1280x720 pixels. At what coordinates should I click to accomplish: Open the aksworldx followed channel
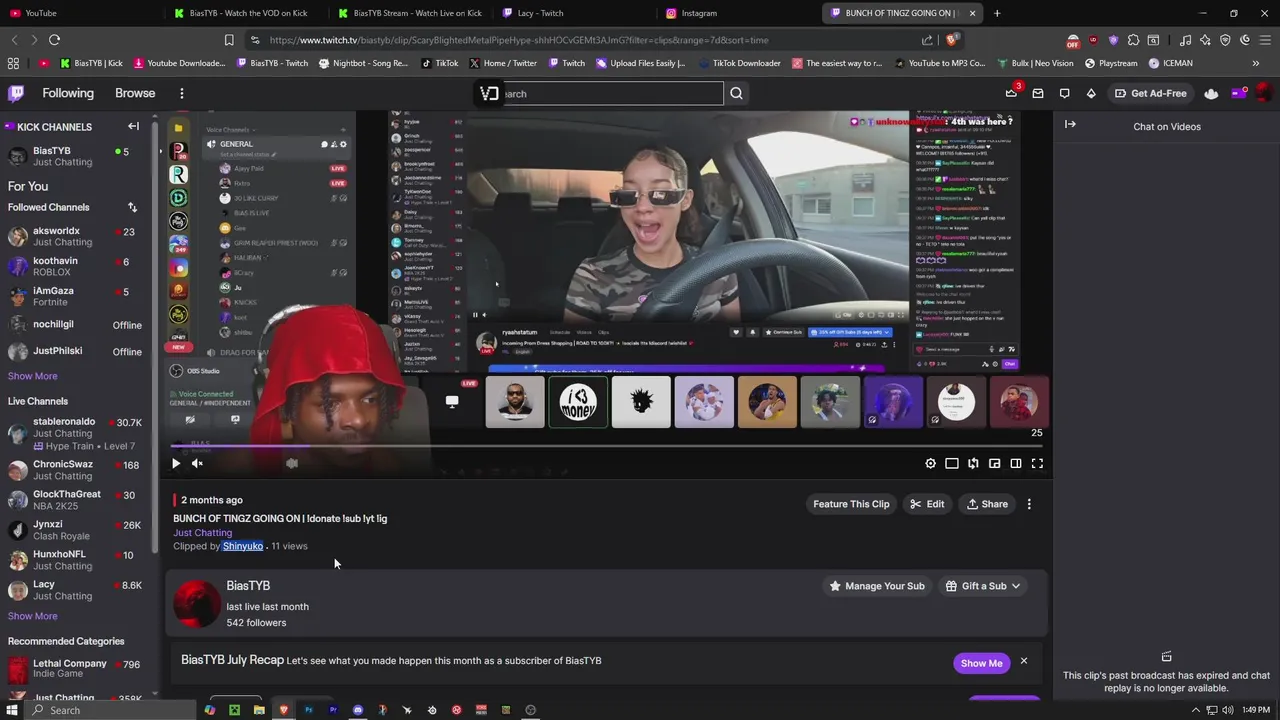coord(75,236)
